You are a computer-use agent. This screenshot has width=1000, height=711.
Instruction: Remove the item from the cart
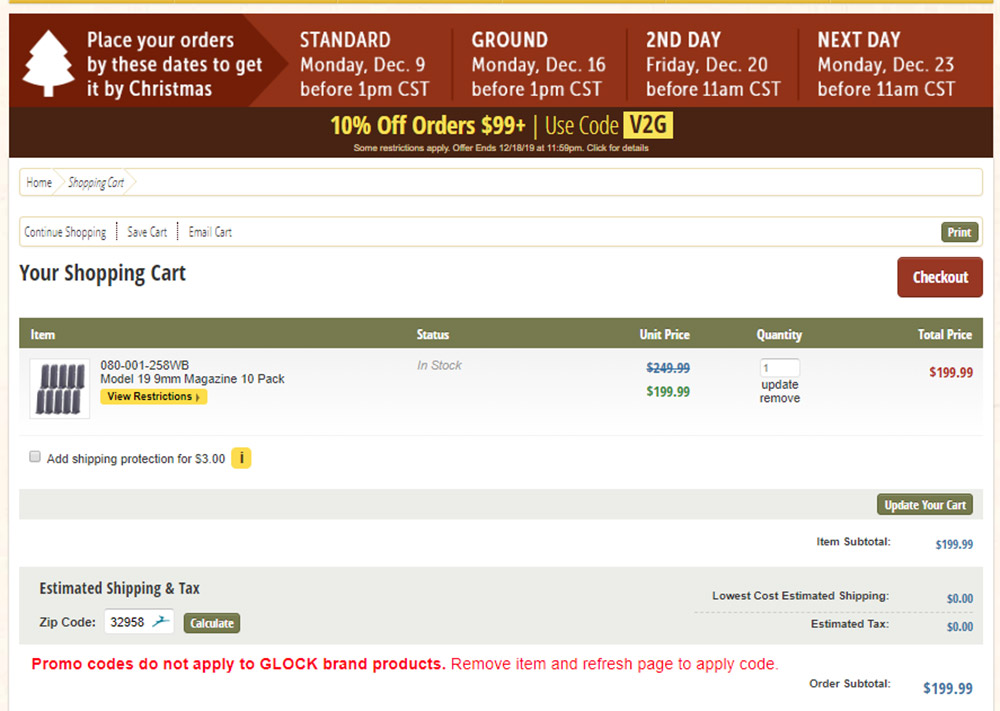pos(780,398)
